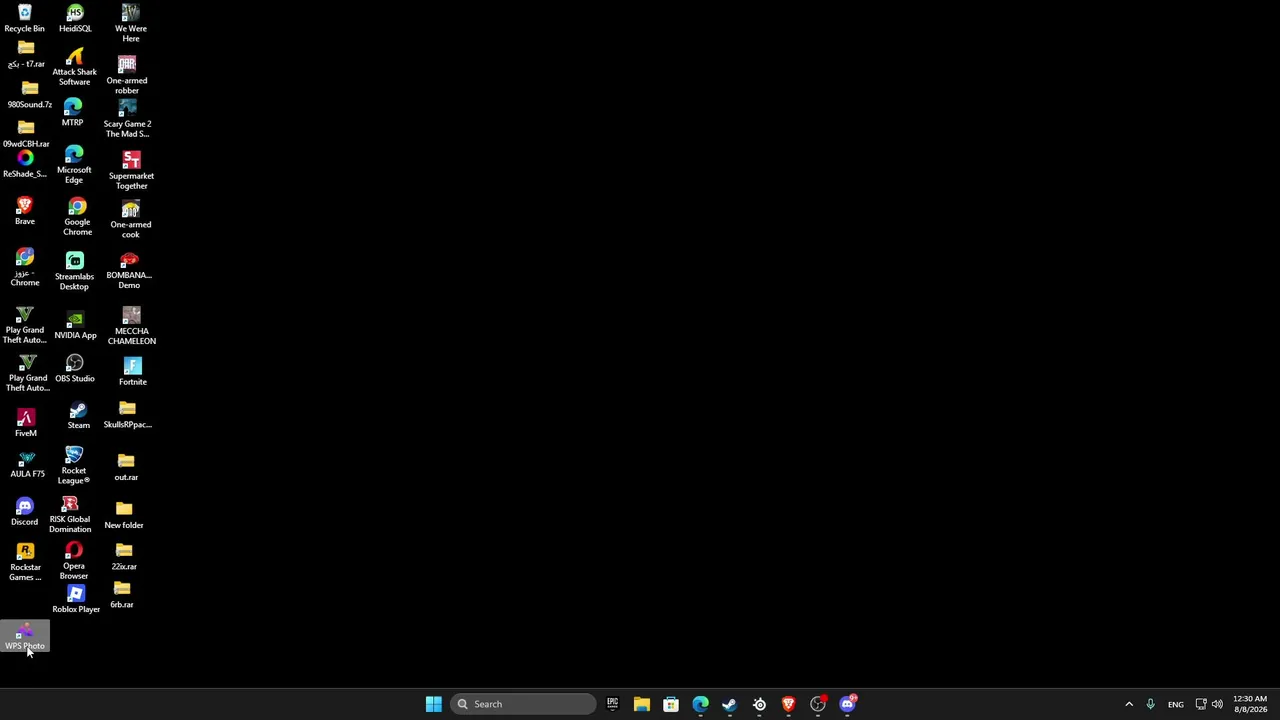Select the Opera Browser desktop shortcut
This screenshot has width=1280, height=720.
click(x=73, y=561)
